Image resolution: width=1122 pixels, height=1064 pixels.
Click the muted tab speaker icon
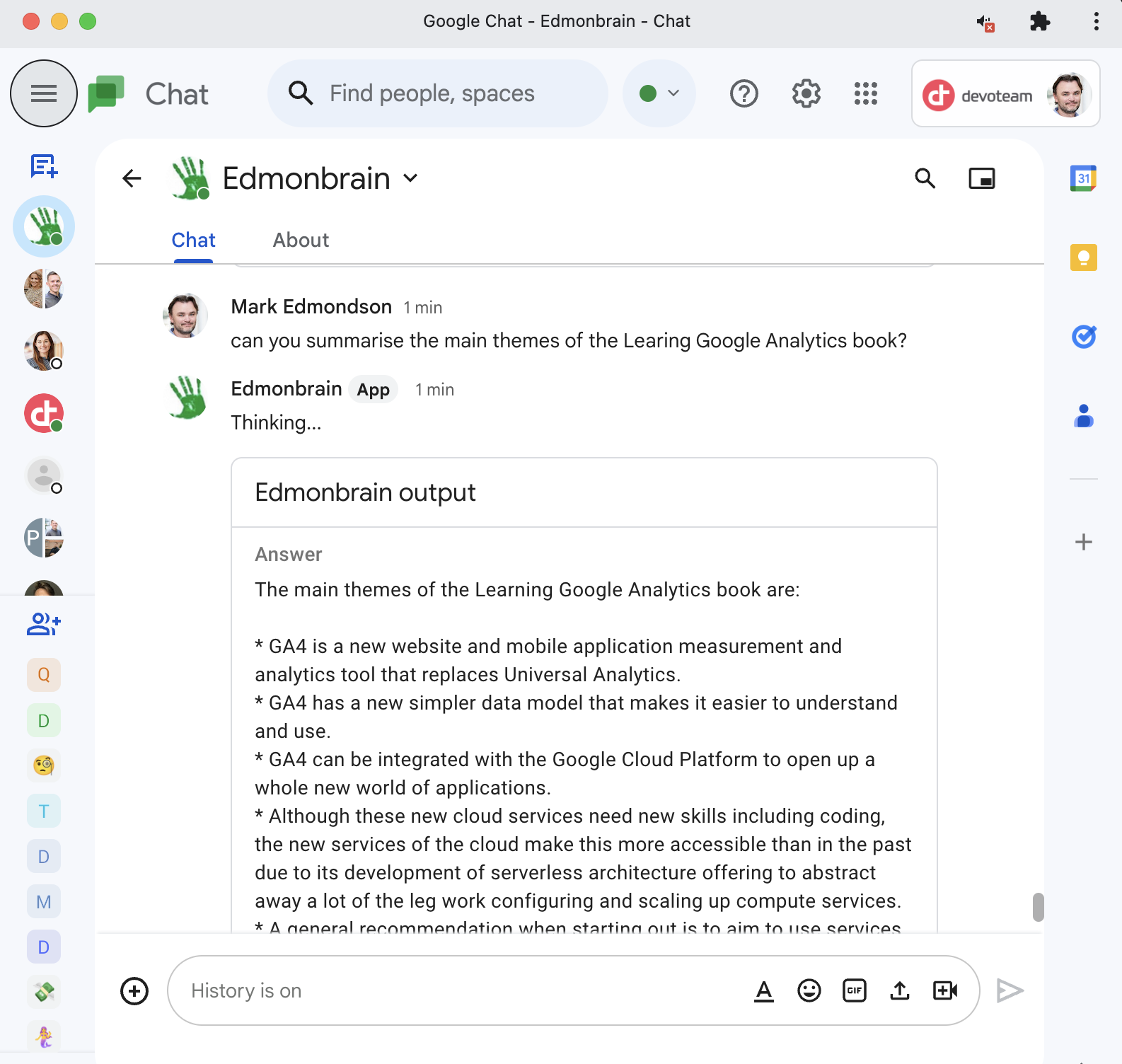[x=985, y=23]
